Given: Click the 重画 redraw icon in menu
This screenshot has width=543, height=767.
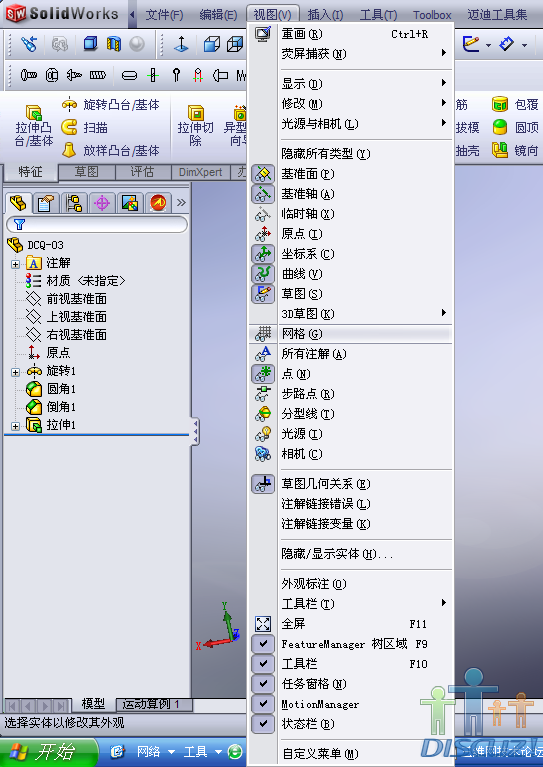Looking at the screenshot, I should coord(263,34).
